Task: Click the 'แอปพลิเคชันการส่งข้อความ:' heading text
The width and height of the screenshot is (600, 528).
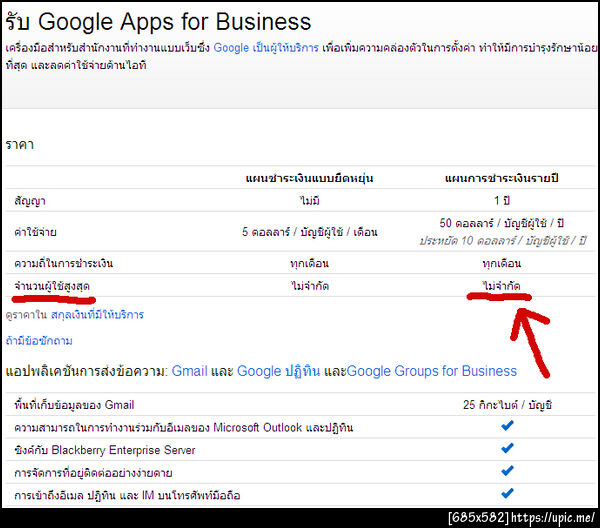Action: click(87, 371)
